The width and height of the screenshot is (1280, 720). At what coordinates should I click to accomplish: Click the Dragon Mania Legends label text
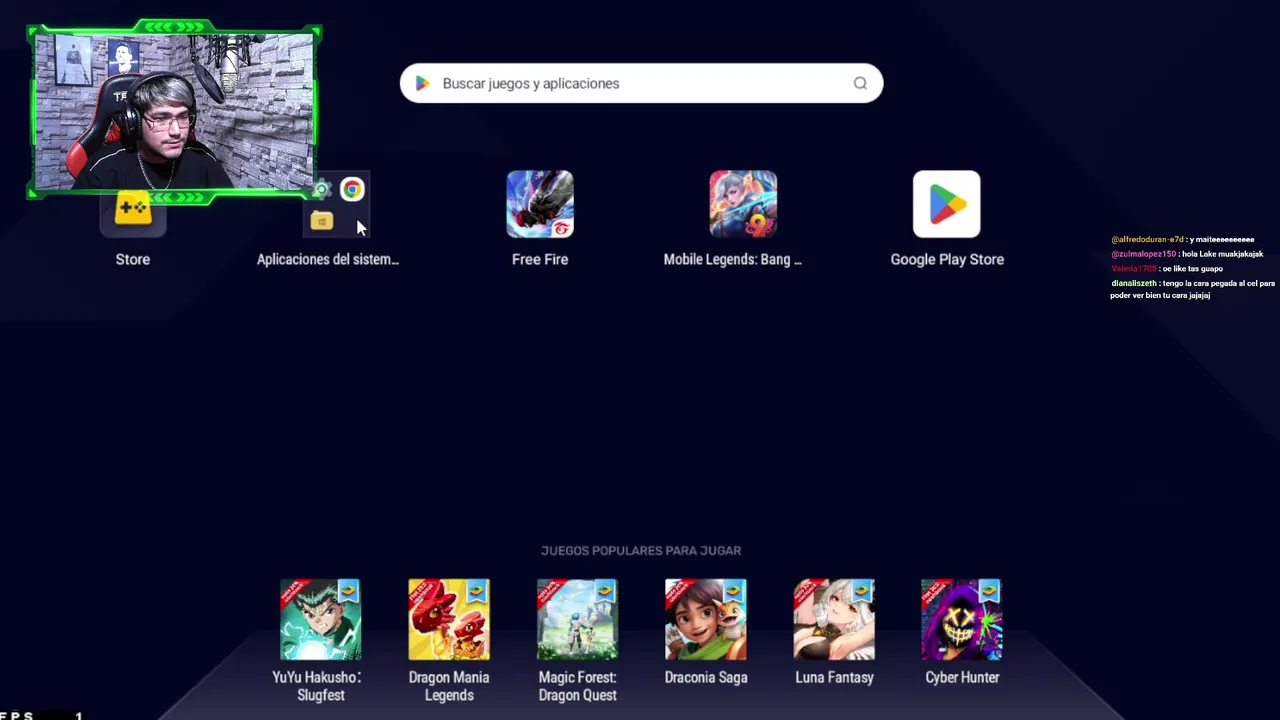449,686
